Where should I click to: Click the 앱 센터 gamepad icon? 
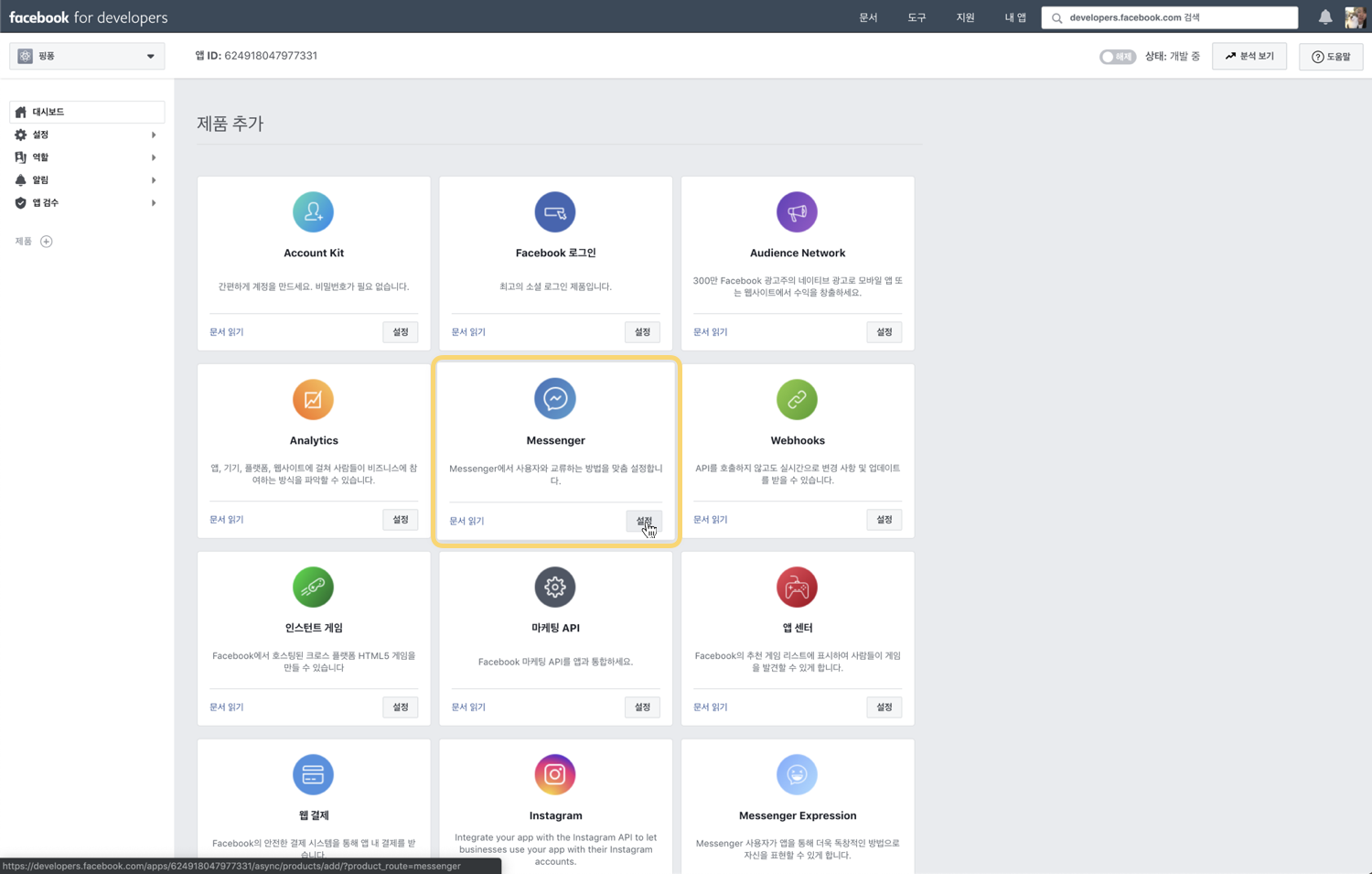pos(797,588)
